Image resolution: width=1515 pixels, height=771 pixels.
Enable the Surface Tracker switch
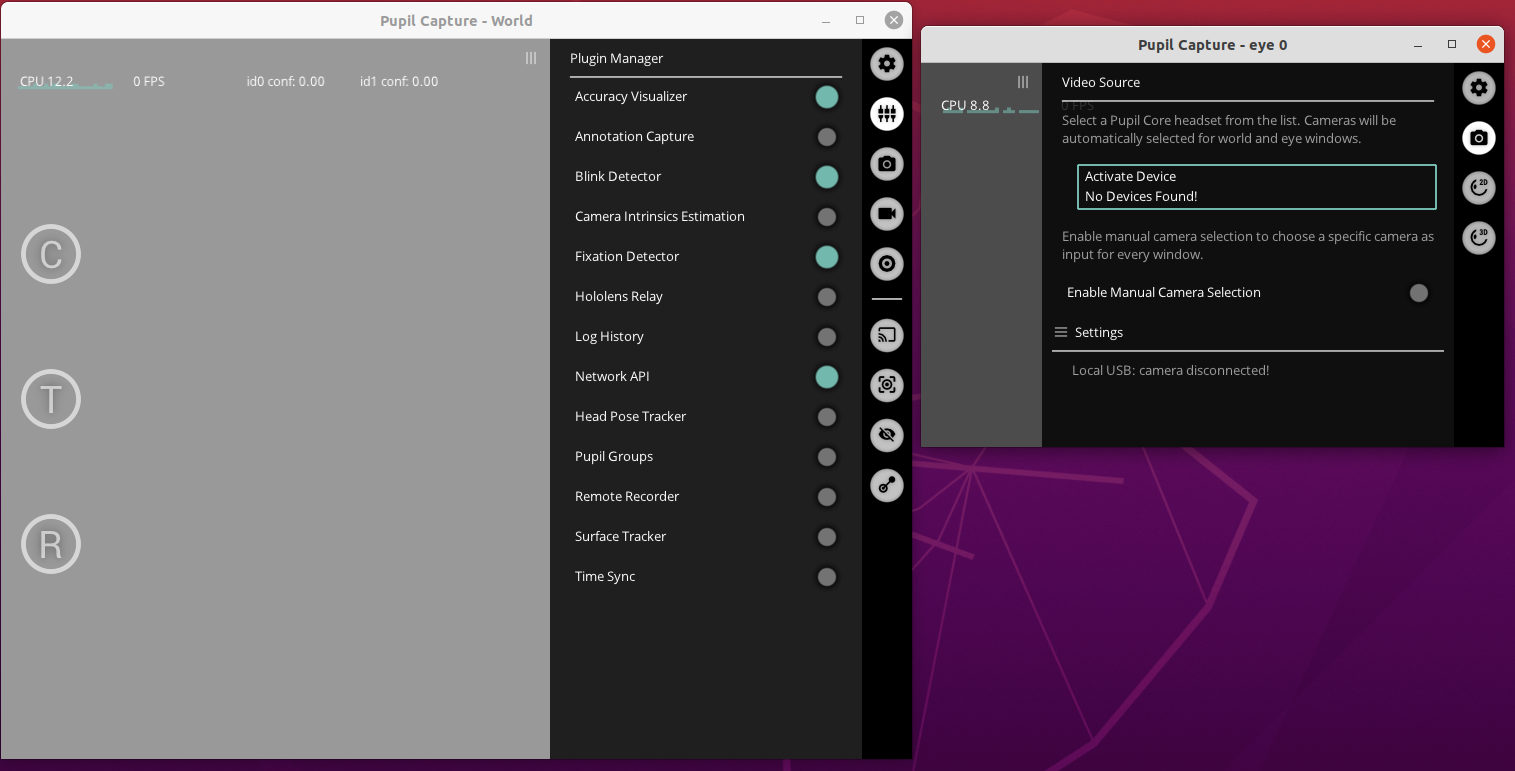(826, 537)
